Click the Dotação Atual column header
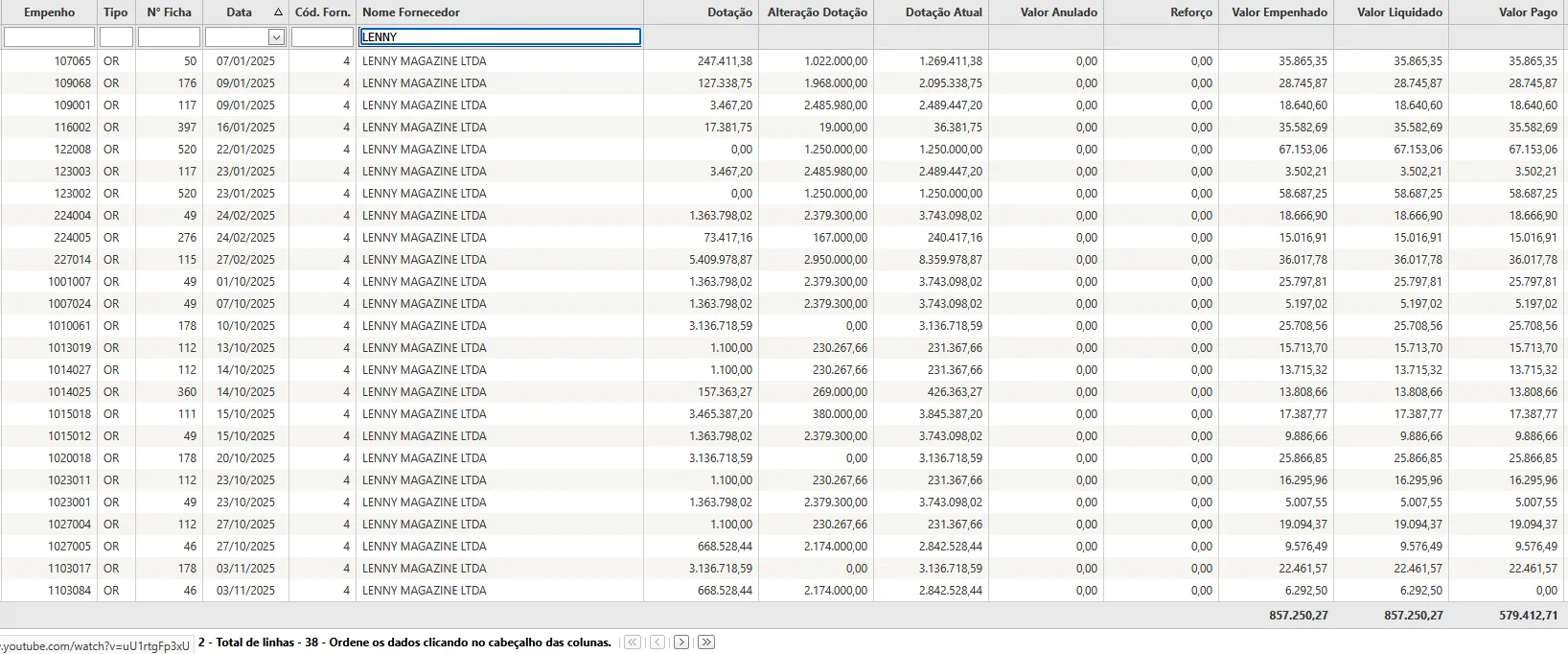The width and height of the screenshot is (1568, 654). point(943,12)
